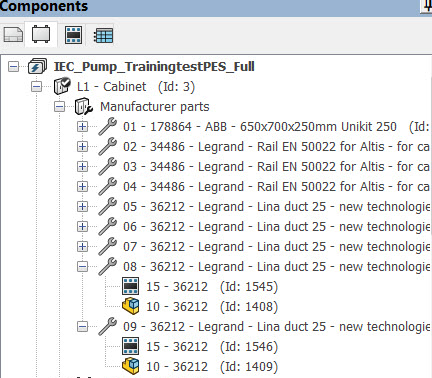Select tree item 15 - 36212 Id 1545
The height and width of the screenshot is (378, 432).
click(212, 287)
